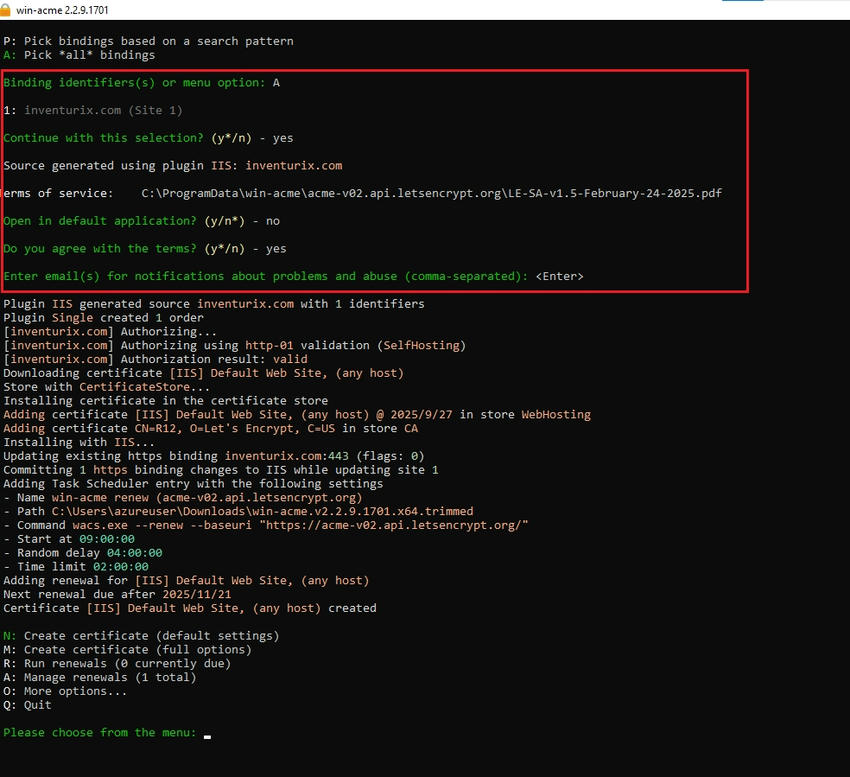Click 'Adding Task Scheduler entry' line
The width and height of the screenshot is (850, 777).
[194, 484]
